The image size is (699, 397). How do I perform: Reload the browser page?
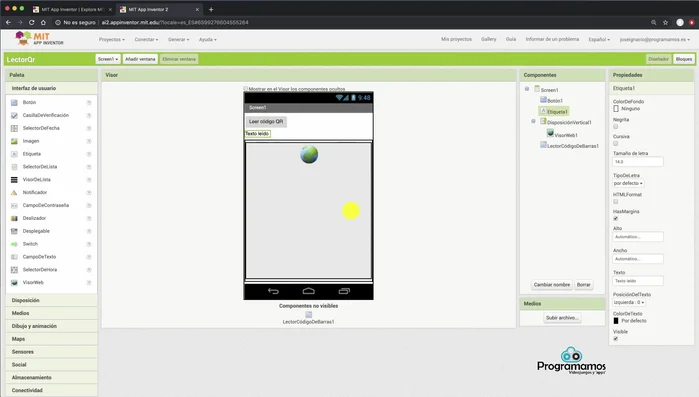point(31,22)
